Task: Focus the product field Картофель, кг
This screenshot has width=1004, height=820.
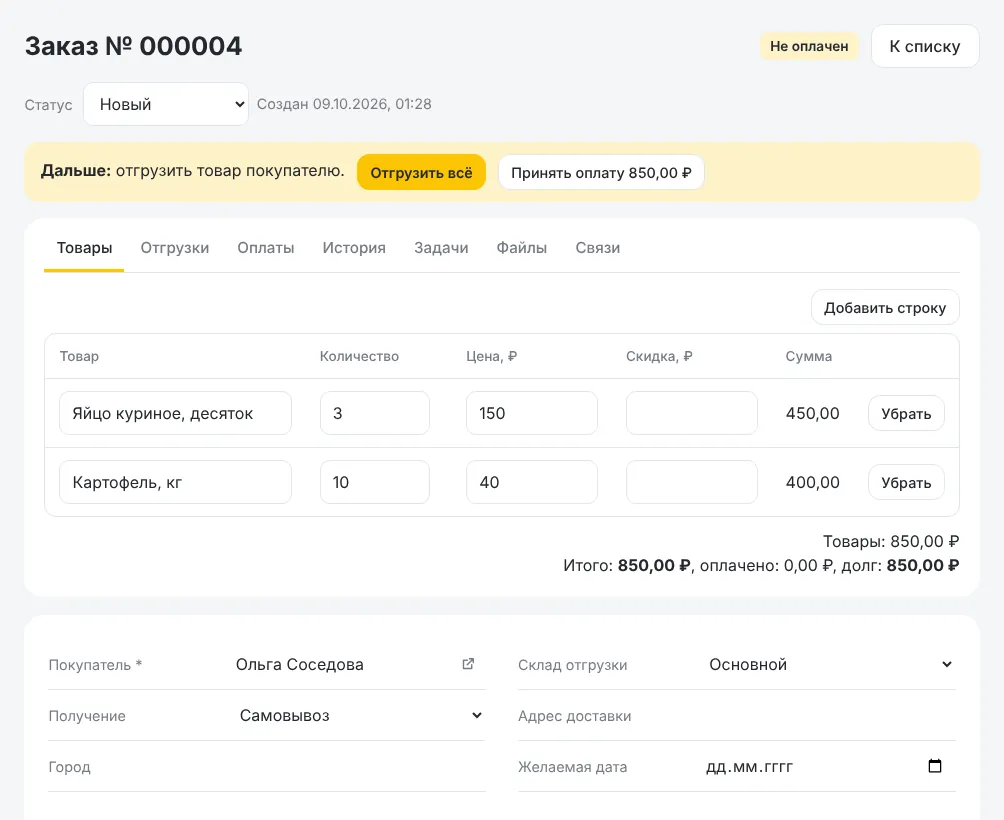Action: (x=175, y=482)
